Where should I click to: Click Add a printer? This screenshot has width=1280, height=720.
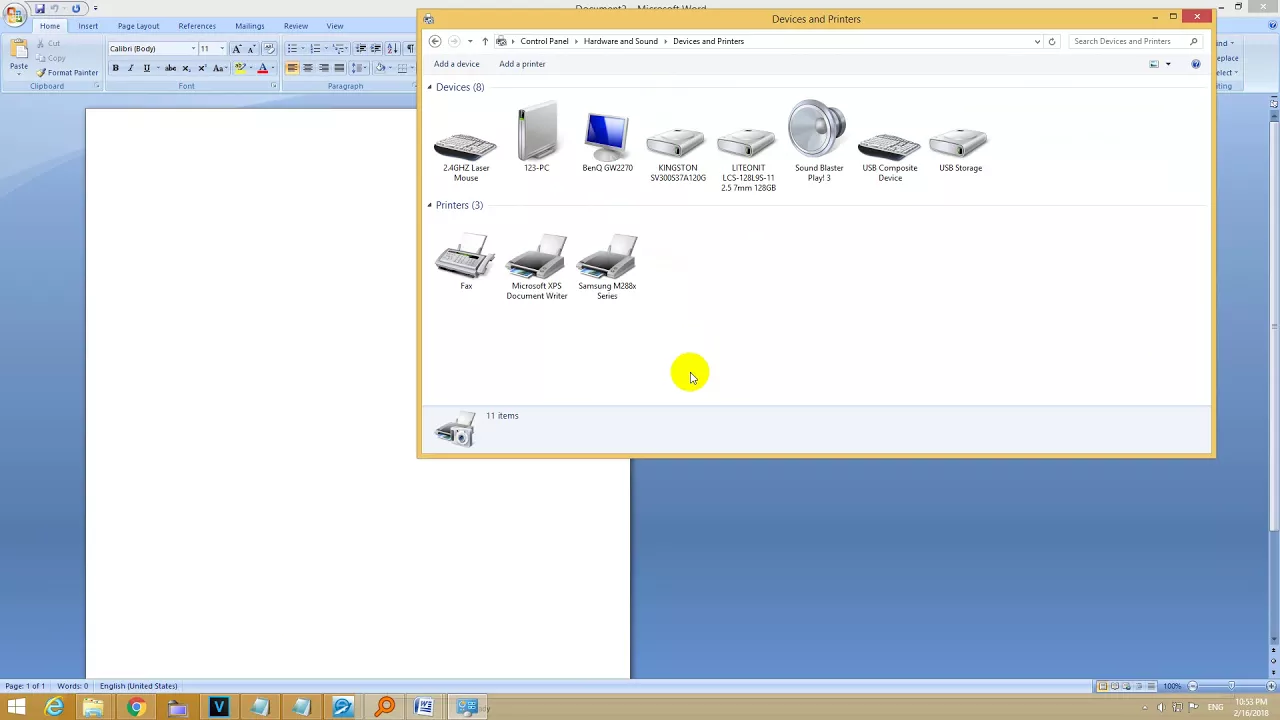(x=522, y=64)
